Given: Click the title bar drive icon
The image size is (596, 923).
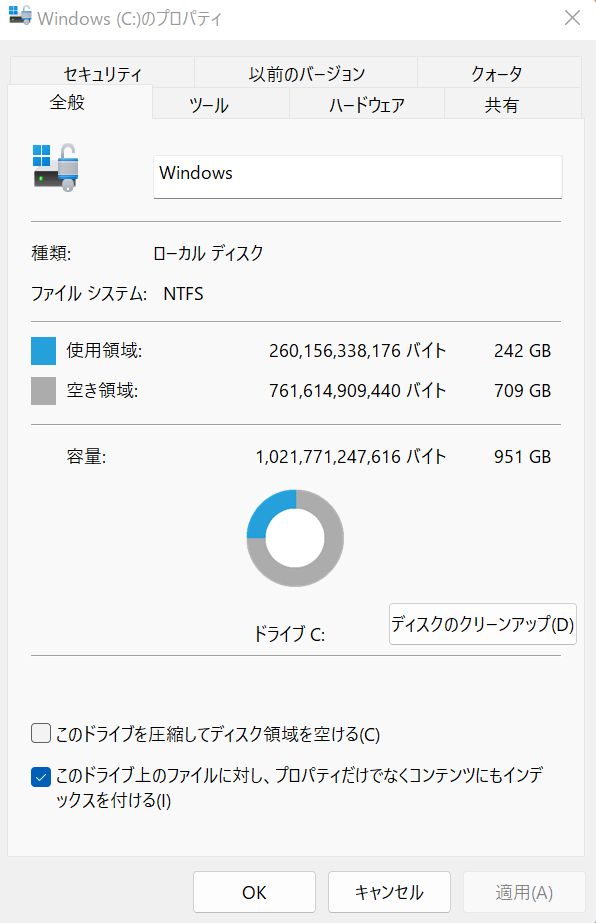Looking at the screenshot, I should (20, 15).
